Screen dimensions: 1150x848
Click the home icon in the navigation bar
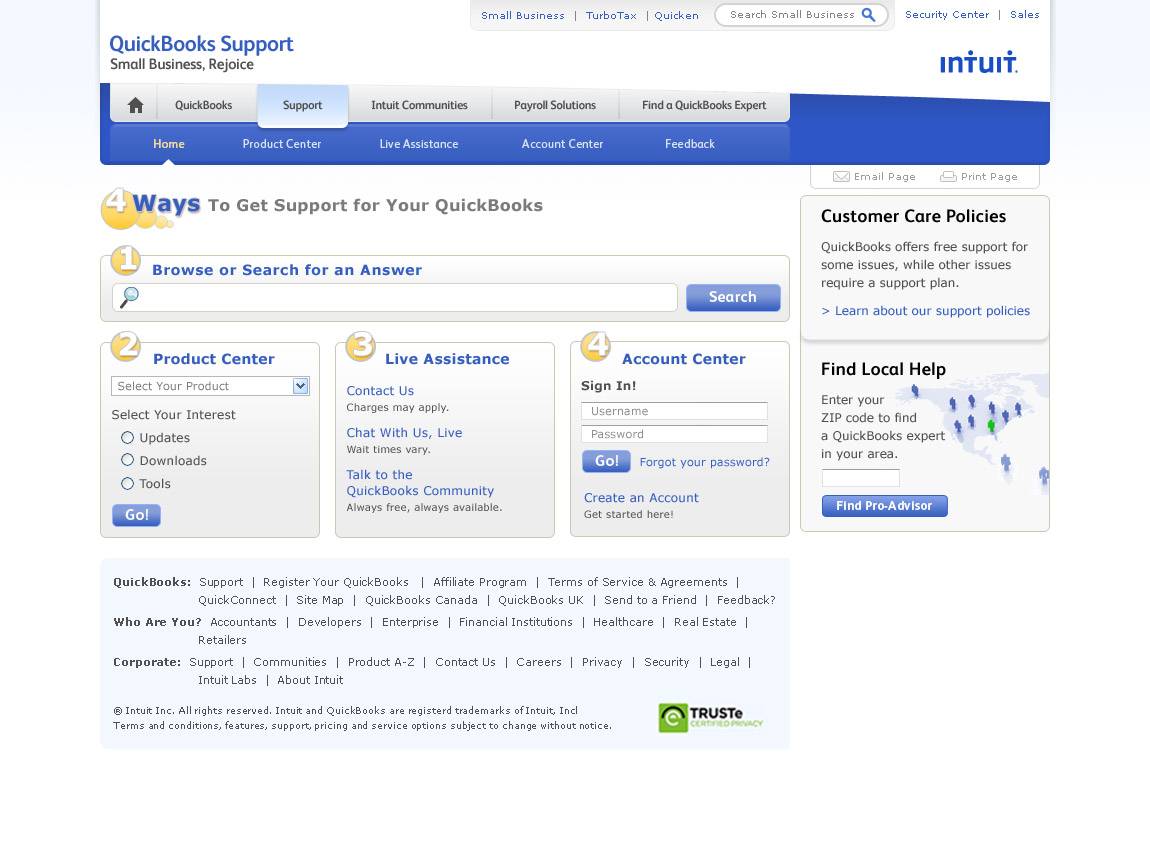click(135, 106)
